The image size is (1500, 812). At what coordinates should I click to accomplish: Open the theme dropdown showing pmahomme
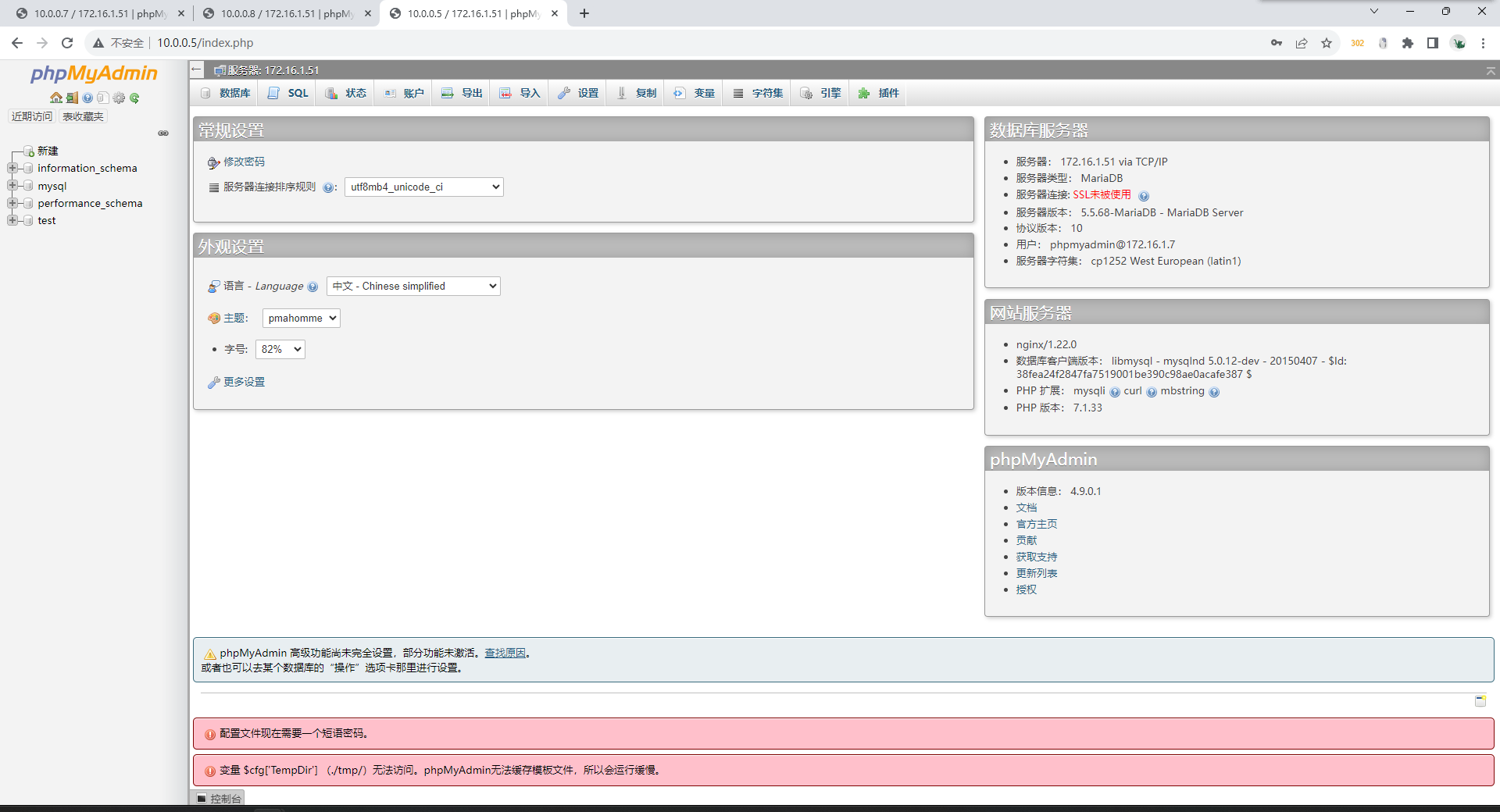coord(302,318)
